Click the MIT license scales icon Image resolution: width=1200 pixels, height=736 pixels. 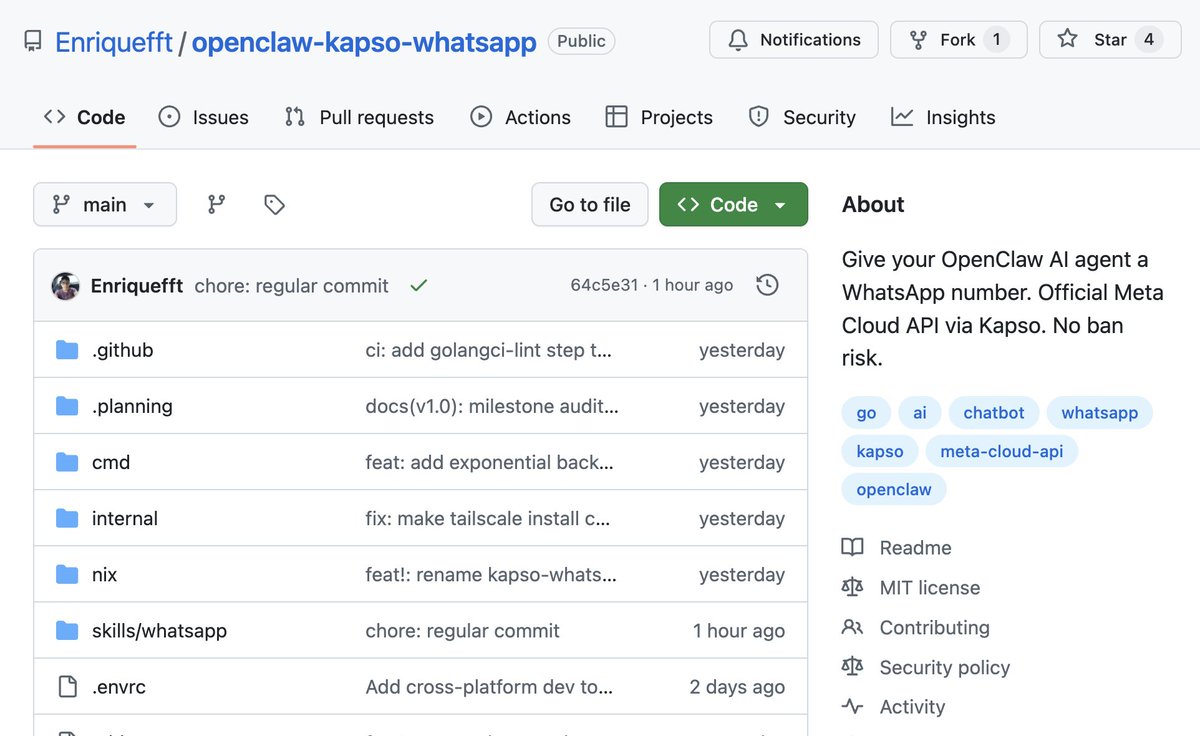tap(852, 587)
